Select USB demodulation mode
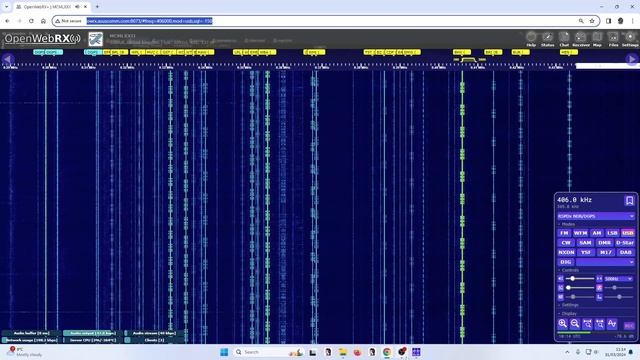Image resolution: width=640 pixels, height=360 pixels. [628, 233]
